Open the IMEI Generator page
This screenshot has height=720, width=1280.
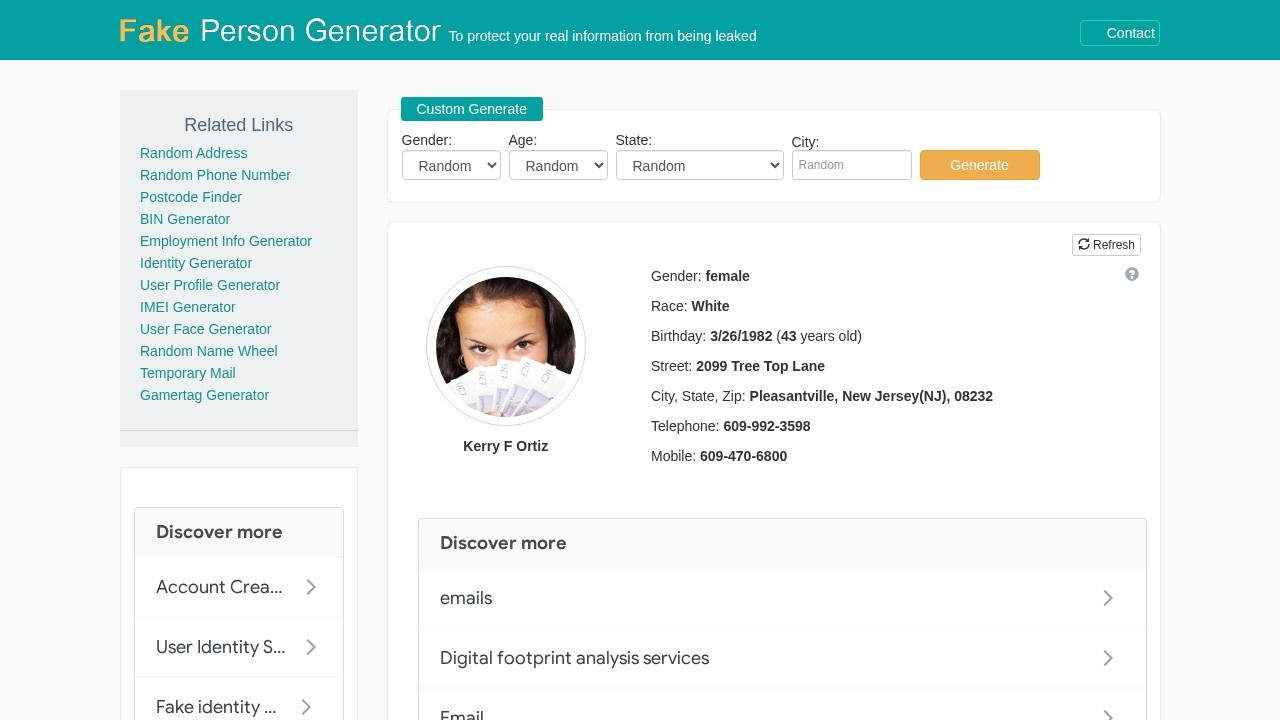[187, 307]
